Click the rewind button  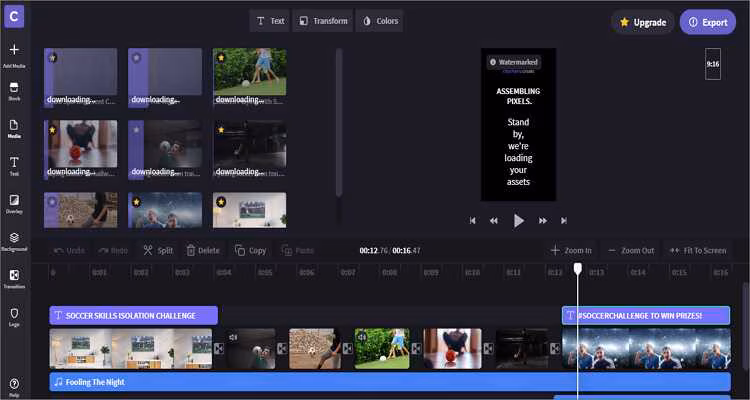[x=494, y=221]
